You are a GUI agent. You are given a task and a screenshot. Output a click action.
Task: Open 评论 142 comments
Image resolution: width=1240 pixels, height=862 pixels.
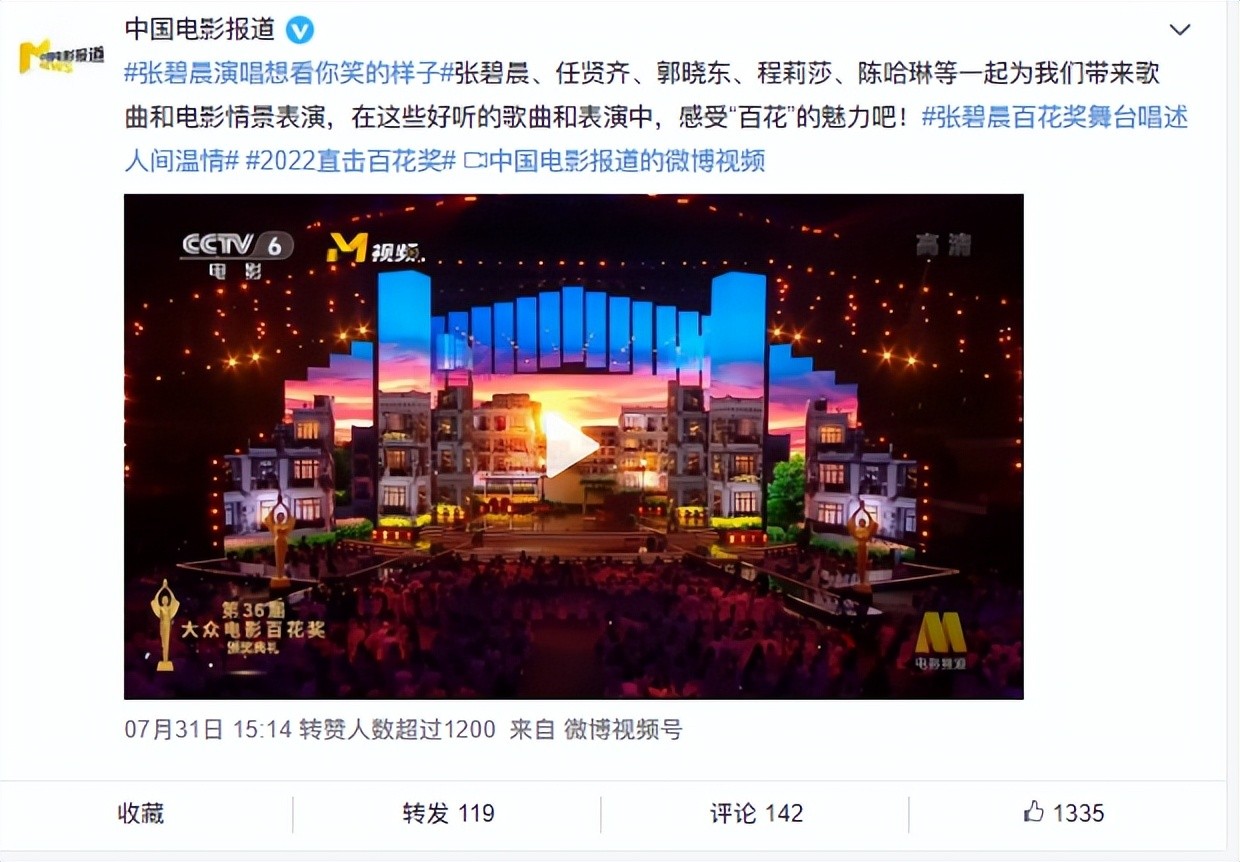coord(757,813)
